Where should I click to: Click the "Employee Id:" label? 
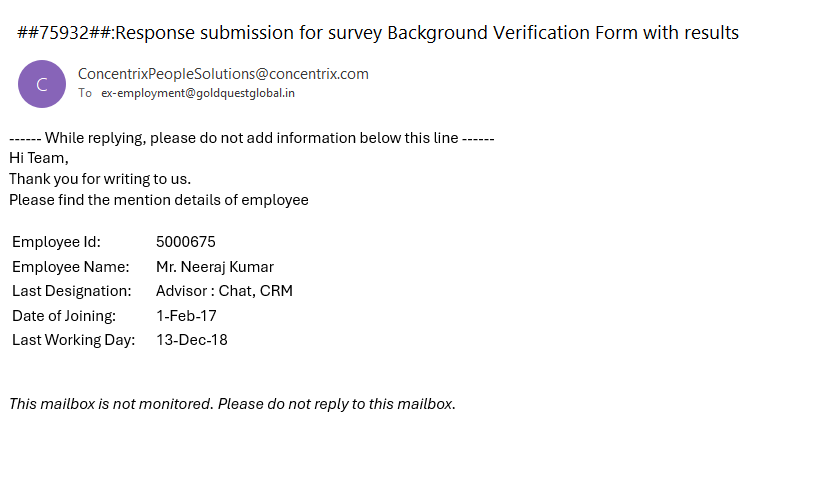click(x=56, y=242)
